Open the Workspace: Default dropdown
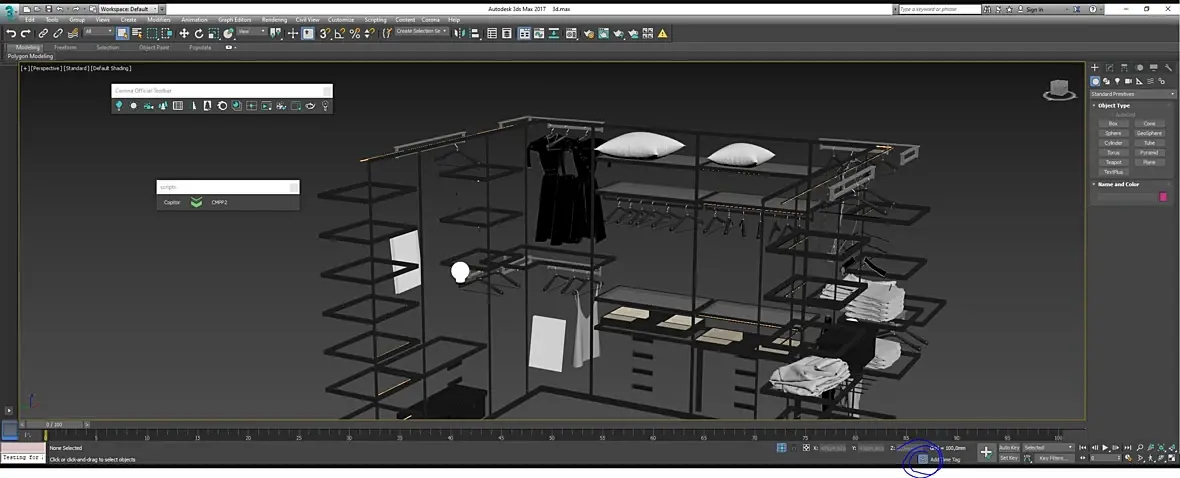1180x478 pixels. 128,9
